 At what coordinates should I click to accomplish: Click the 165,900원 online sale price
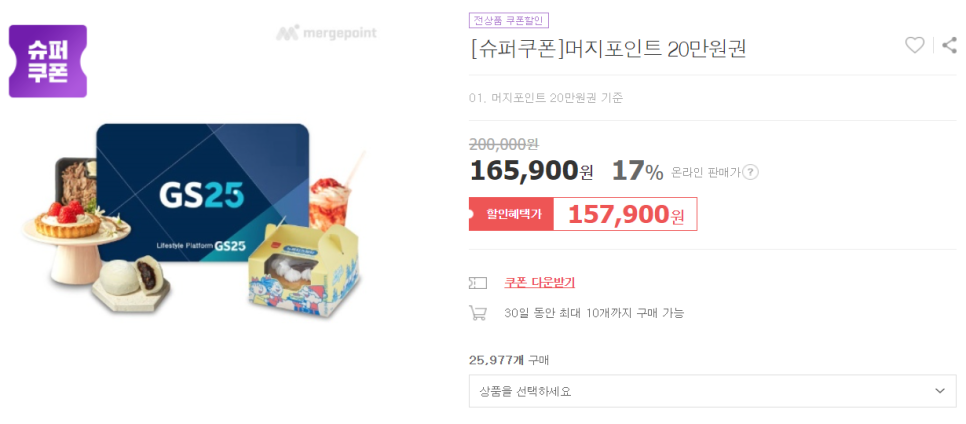tap(531, 171)
